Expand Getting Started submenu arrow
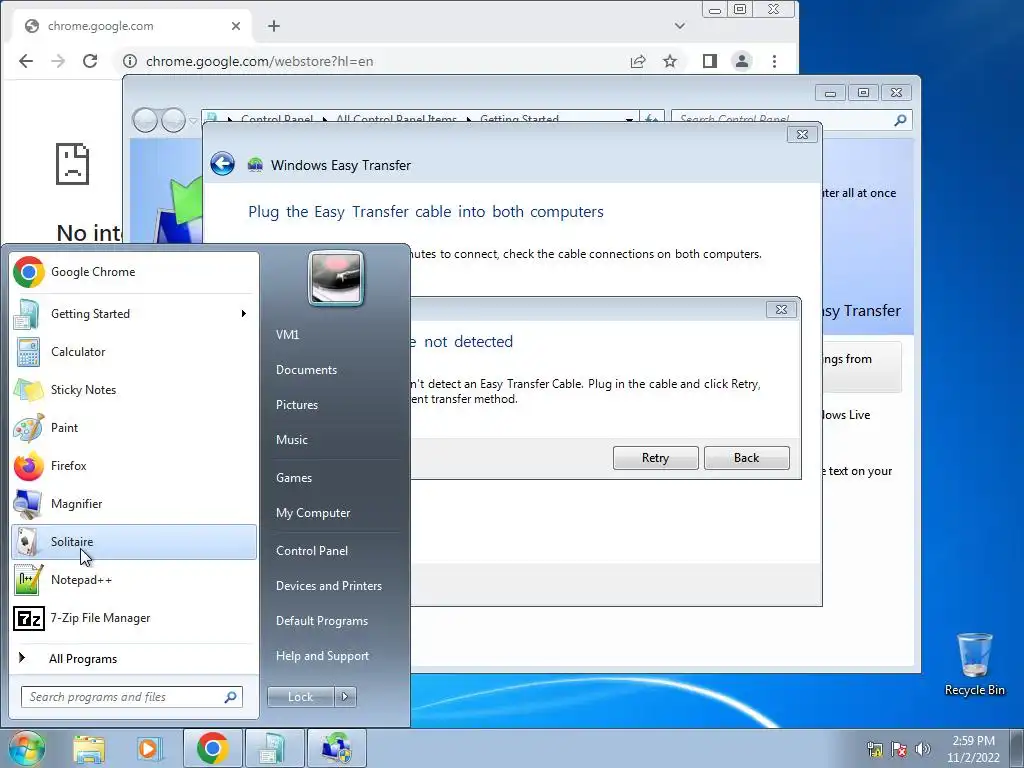Screen dimensions: 1024x768 244,313
